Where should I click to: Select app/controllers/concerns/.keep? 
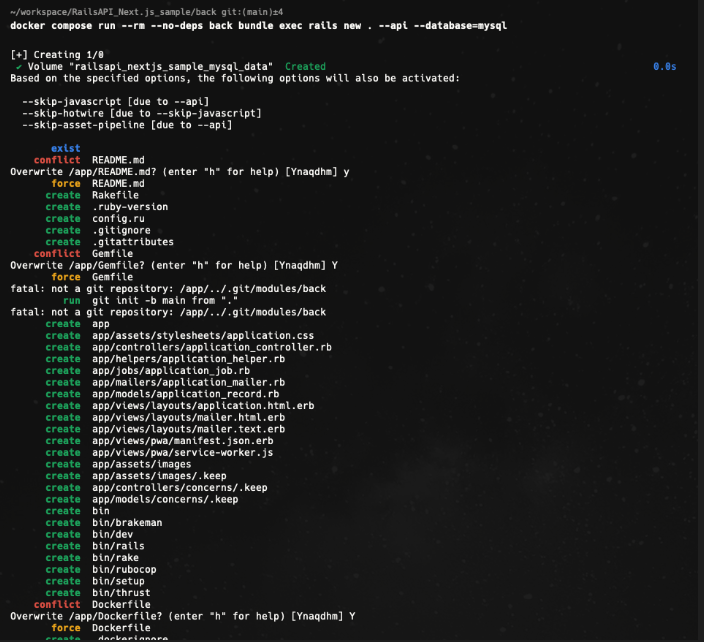pyautogui.click(x=180, y=488)
